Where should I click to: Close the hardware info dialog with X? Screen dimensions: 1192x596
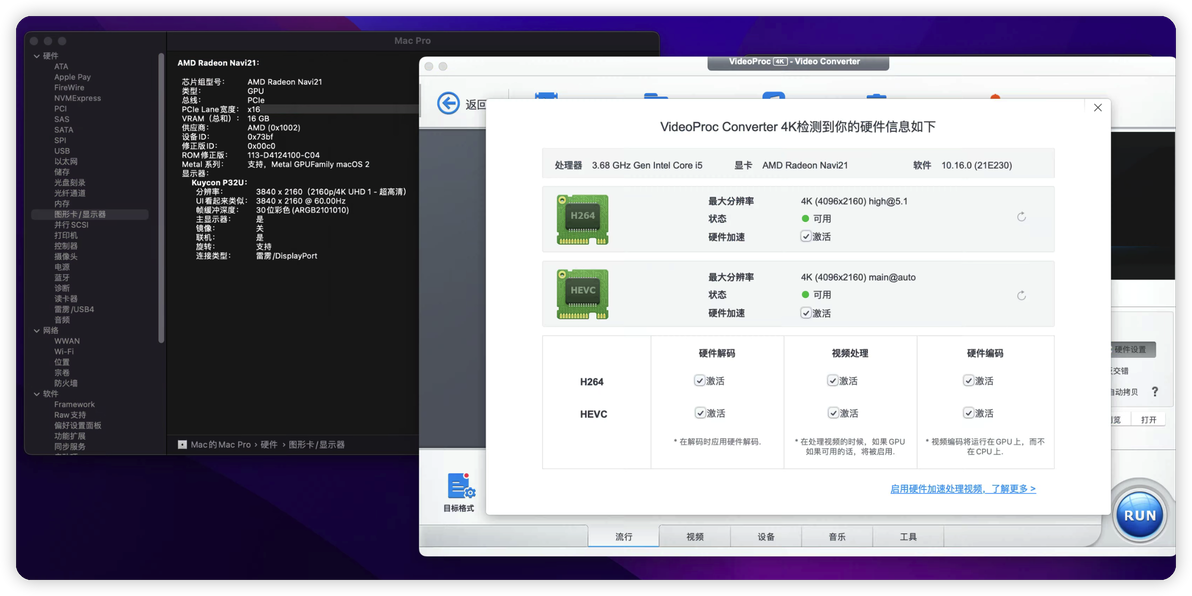(1098, 108)
